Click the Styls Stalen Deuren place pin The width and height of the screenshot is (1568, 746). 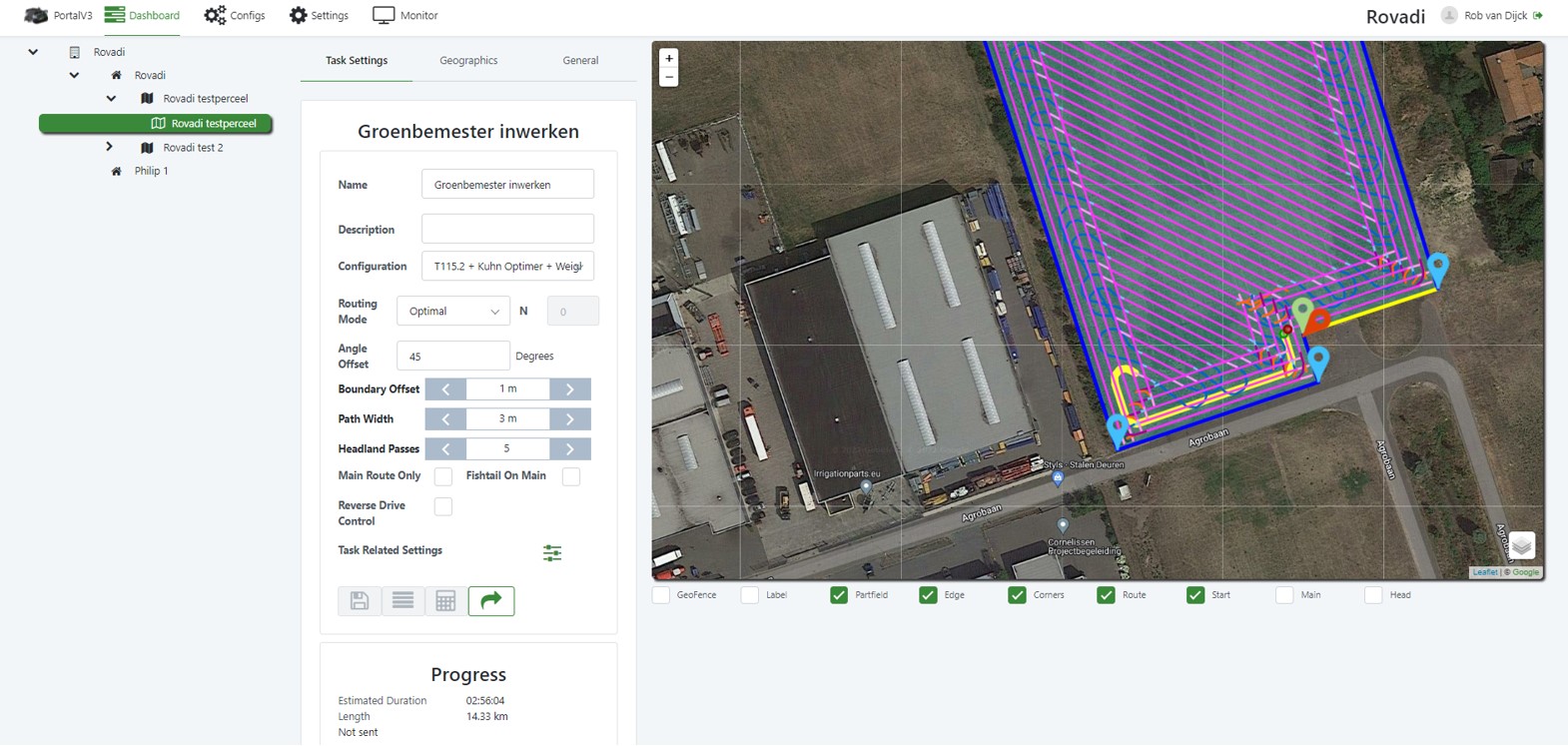click(1058, 478)
